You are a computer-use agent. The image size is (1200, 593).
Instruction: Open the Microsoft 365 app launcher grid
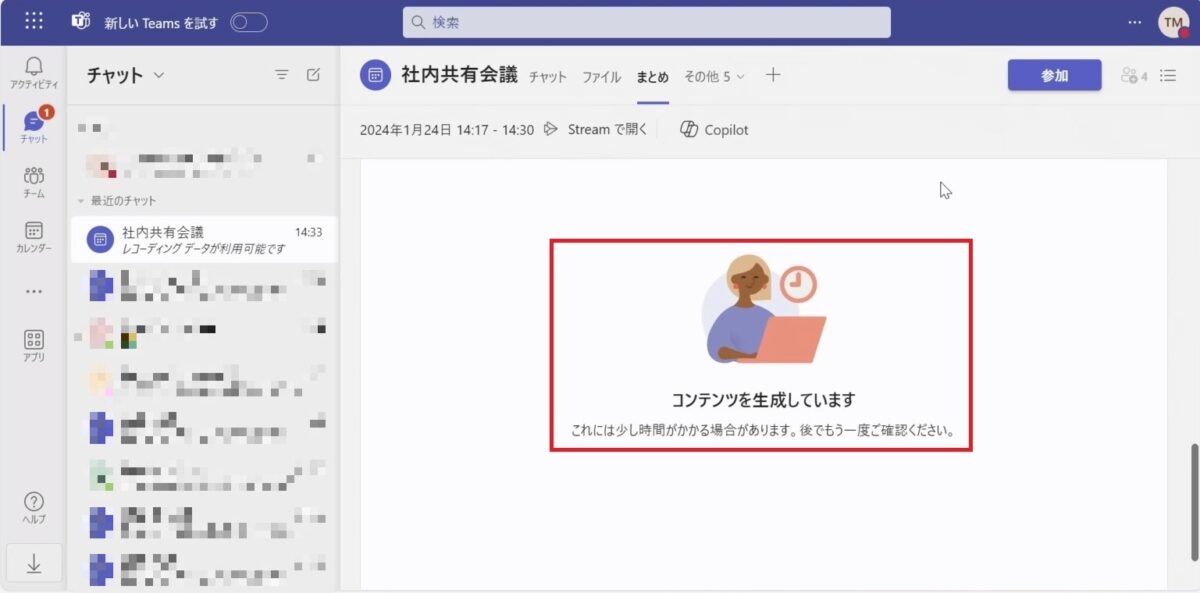(33, 20)
